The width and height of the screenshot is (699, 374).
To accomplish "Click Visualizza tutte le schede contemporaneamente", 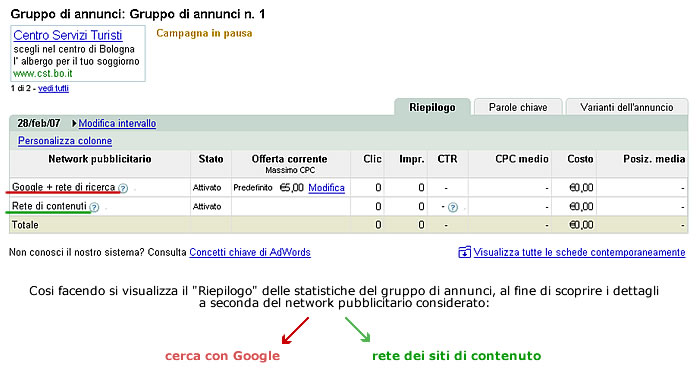I will (579, 252).
